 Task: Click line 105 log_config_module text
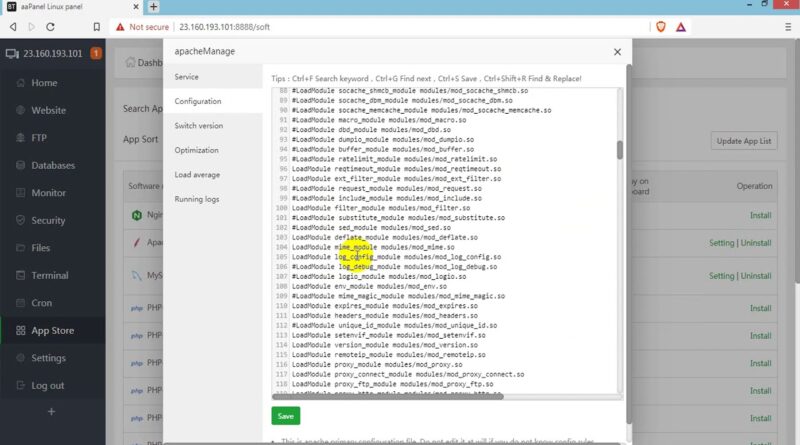(x=396, y=257)
